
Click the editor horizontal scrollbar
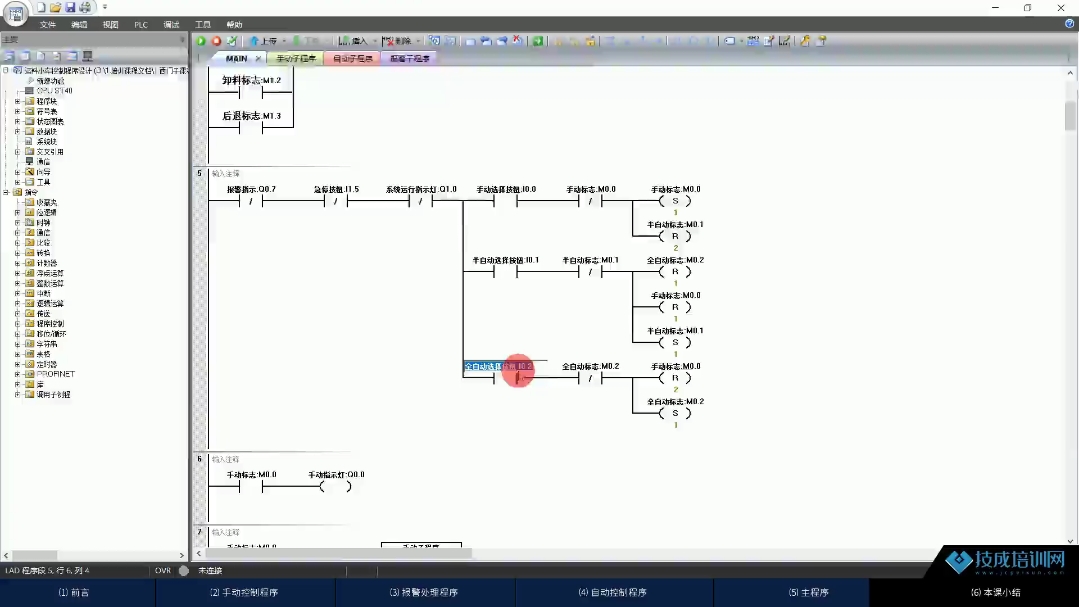(x=339, y=553)
